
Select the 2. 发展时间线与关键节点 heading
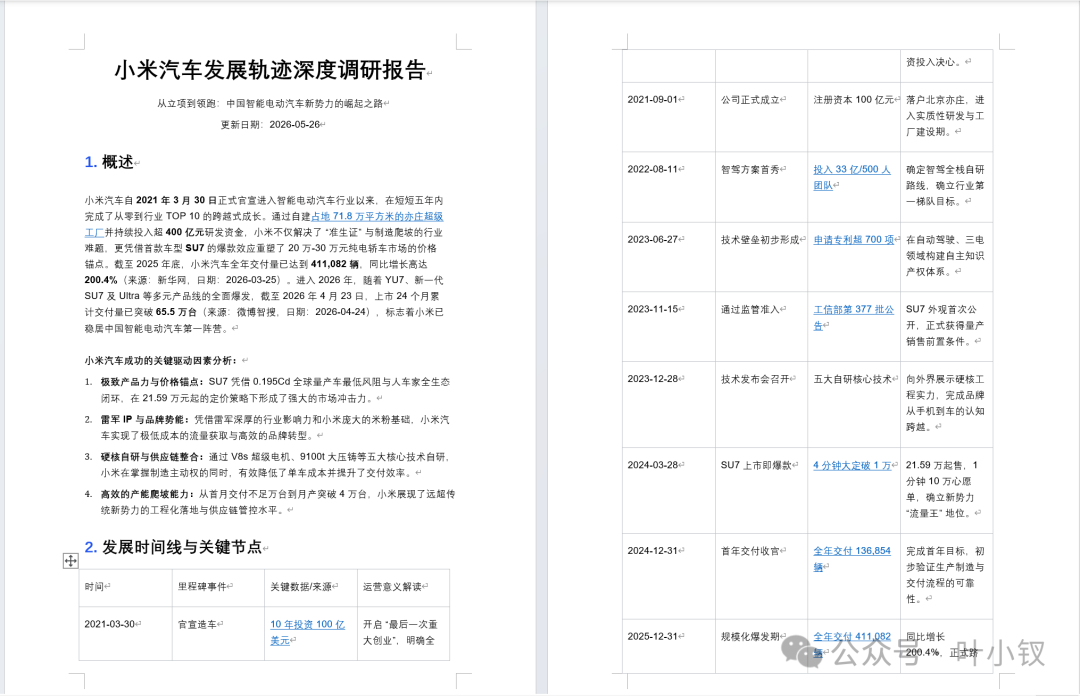coord(173,547)
